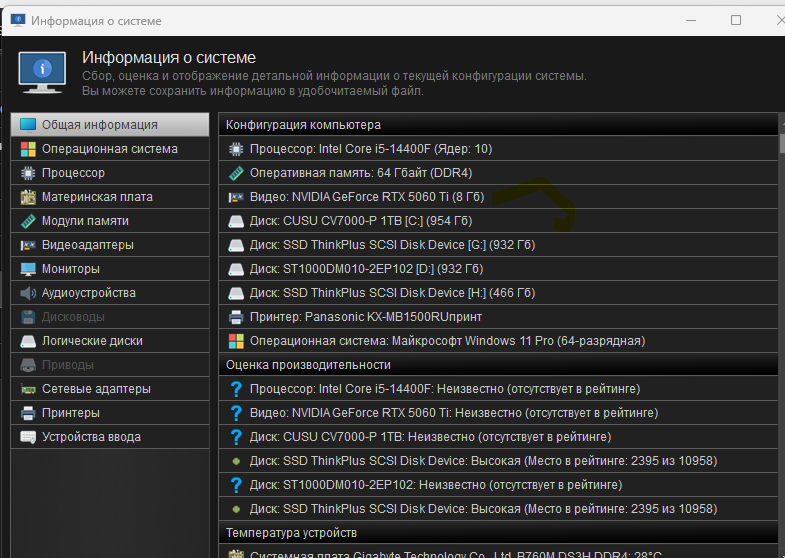Click Windows logo icon beside Windows 11 Pro row
Viewport: 785px width, 558px height.
(x=236, y=341)
